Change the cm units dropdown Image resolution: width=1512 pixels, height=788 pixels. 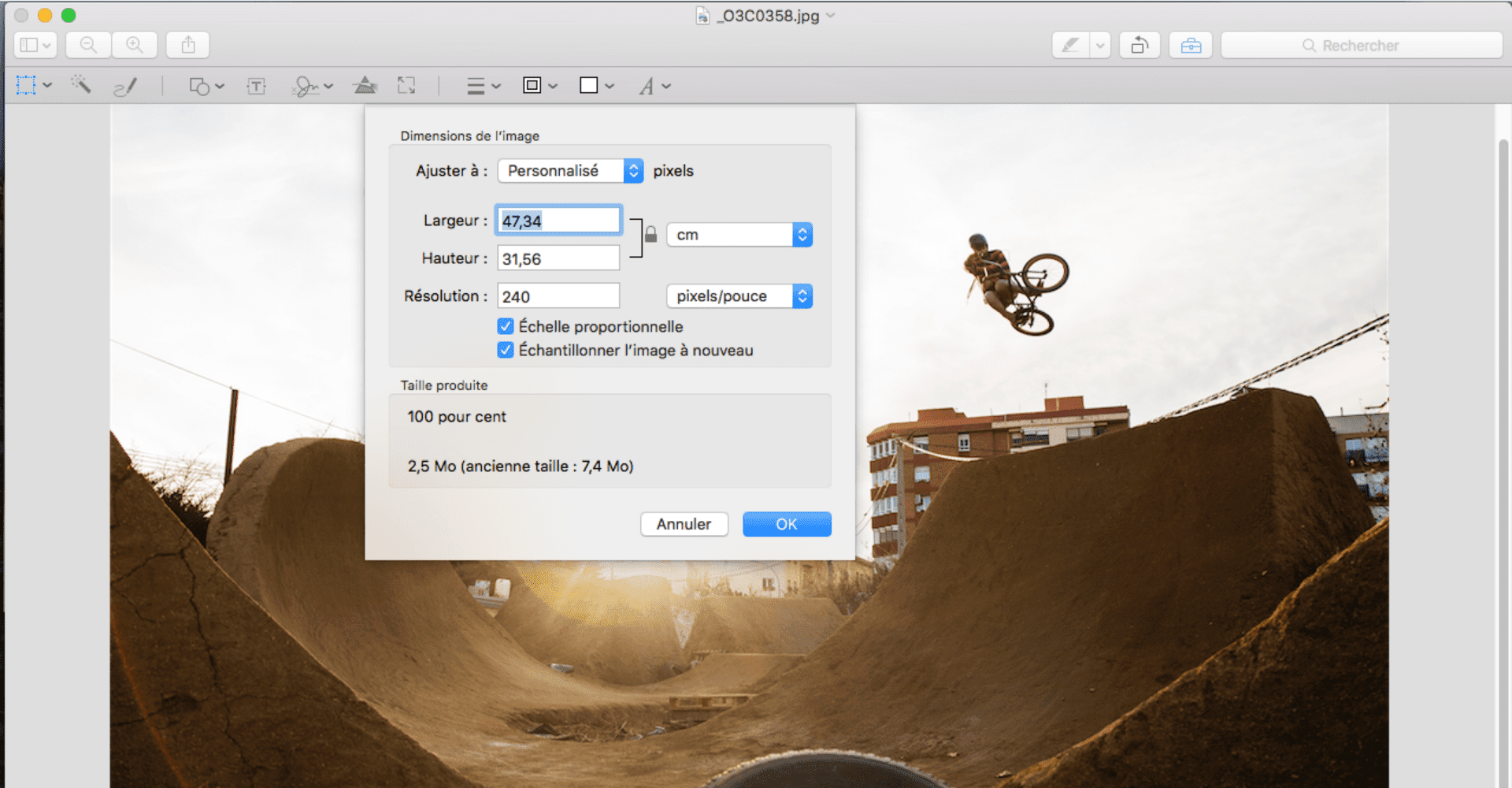[739, 235]
